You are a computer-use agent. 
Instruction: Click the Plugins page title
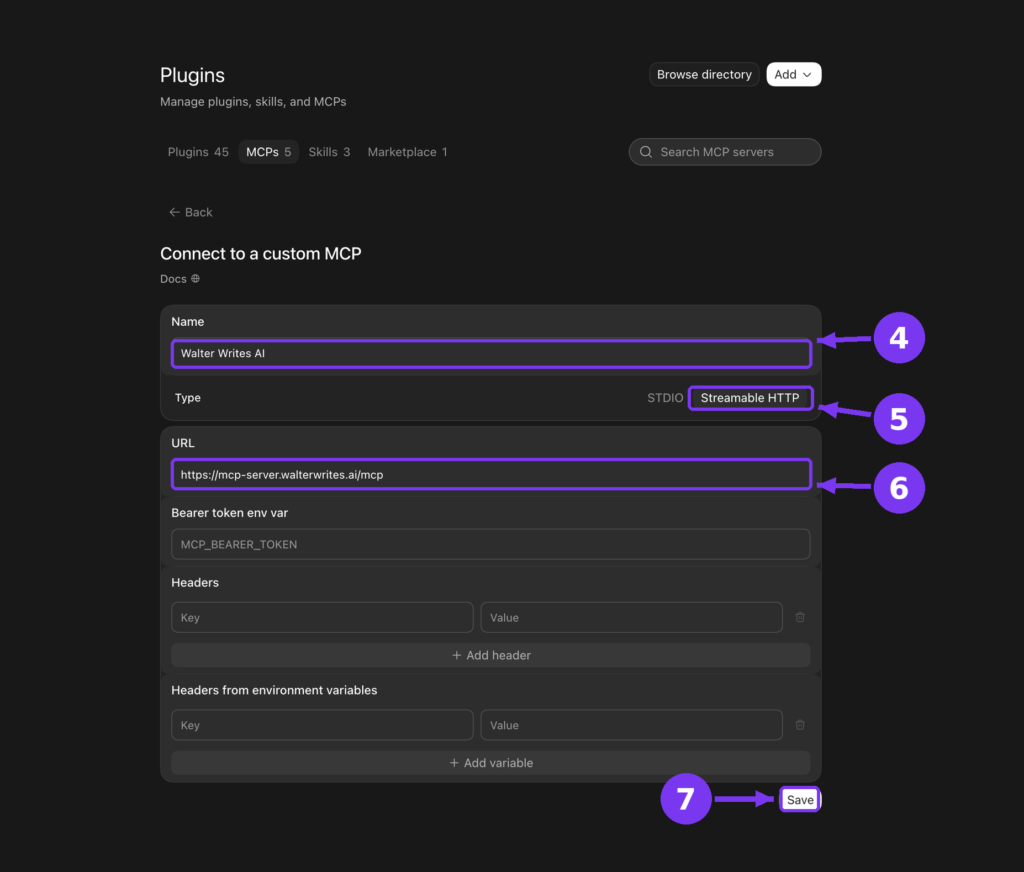(x=192, y=75)
